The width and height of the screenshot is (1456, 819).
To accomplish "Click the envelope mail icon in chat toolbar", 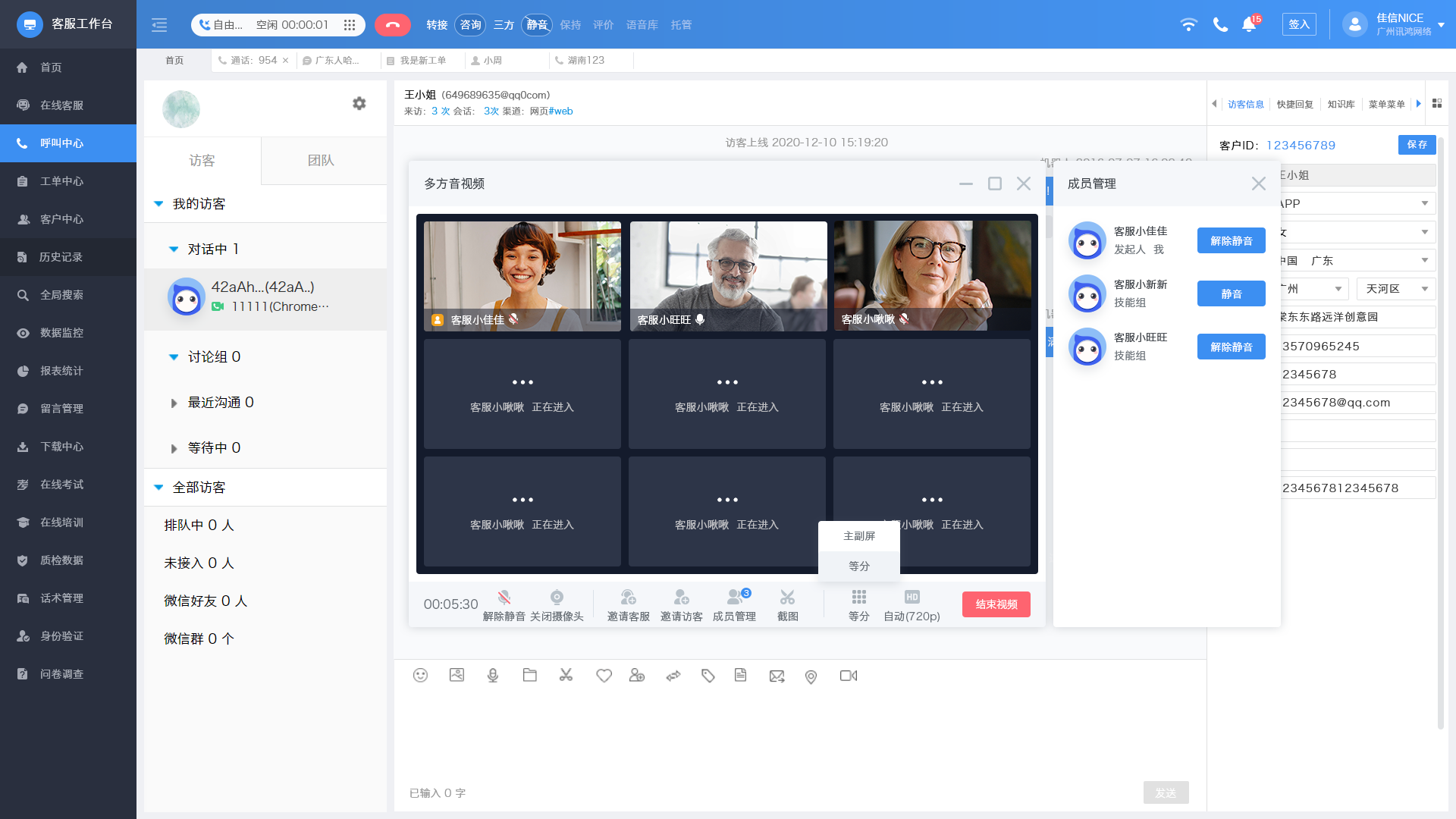I will [x=777, y=676].
